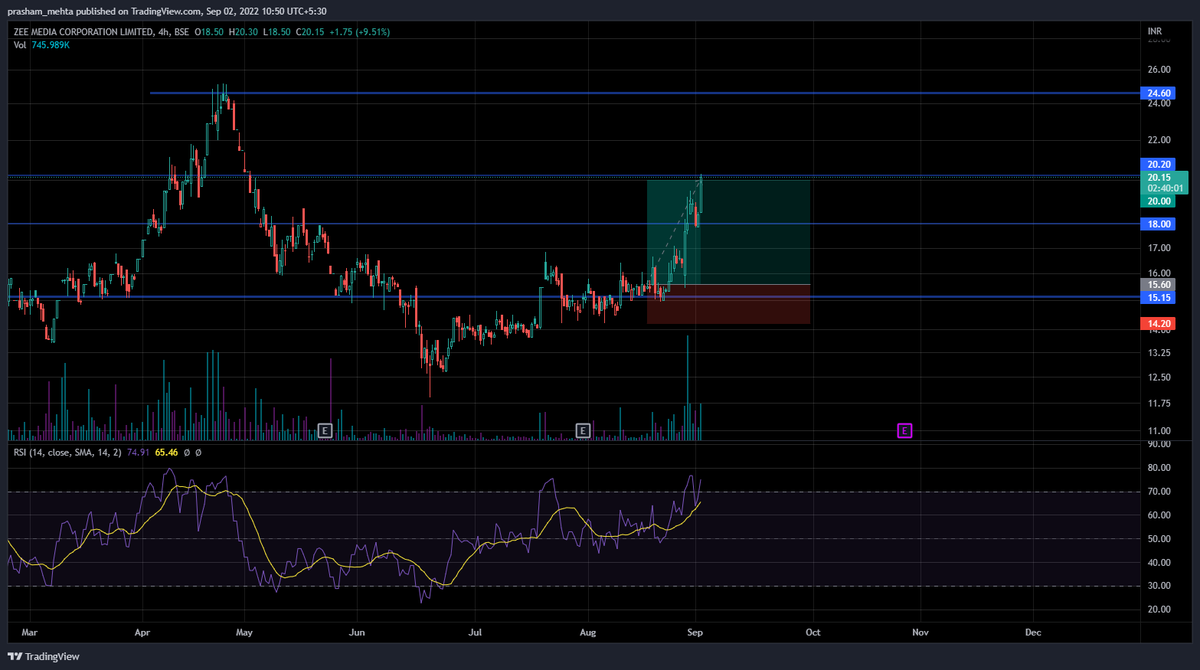Click the Dec label on time axis

pos(1033,632)
